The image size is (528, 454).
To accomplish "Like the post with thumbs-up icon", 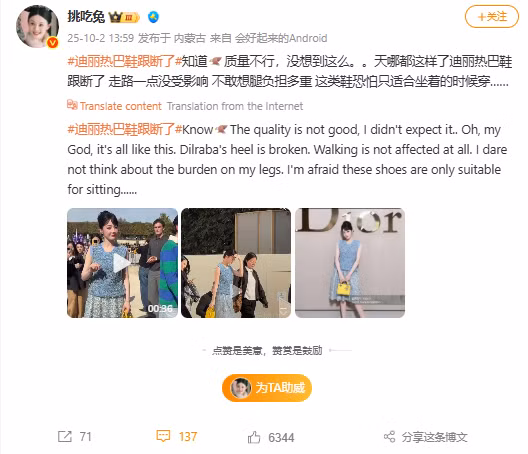I will 254,437.
